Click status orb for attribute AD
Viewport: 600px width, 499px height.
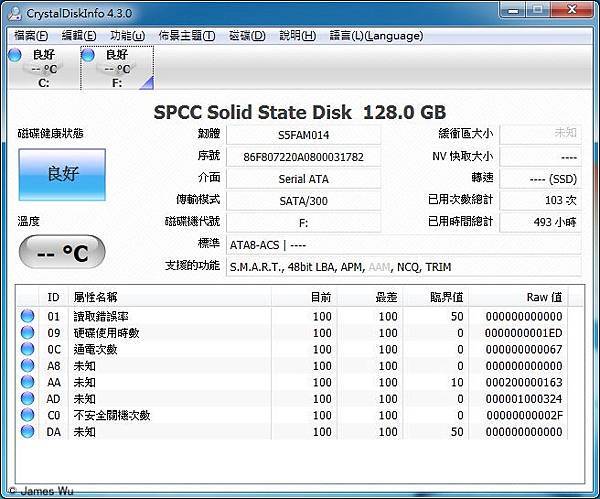(27, 398)
